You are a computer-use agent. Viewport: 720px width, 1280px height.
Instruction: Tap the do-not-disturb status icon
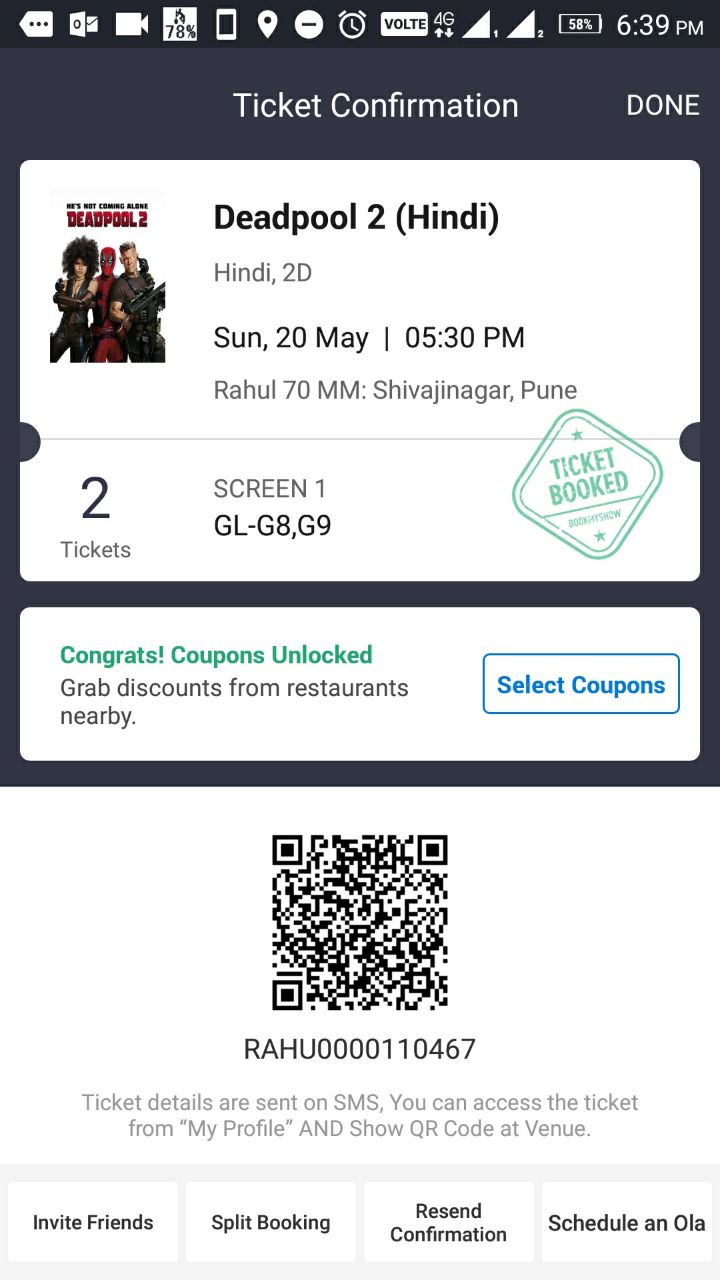click(309, 25)
